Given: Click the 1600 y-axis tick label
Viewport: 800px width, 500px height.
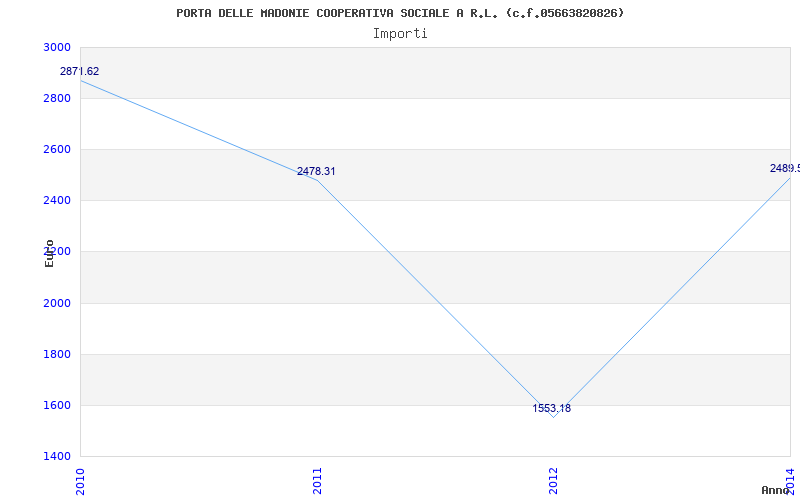Looking at the screenshot, I should [x=56, y=406].
